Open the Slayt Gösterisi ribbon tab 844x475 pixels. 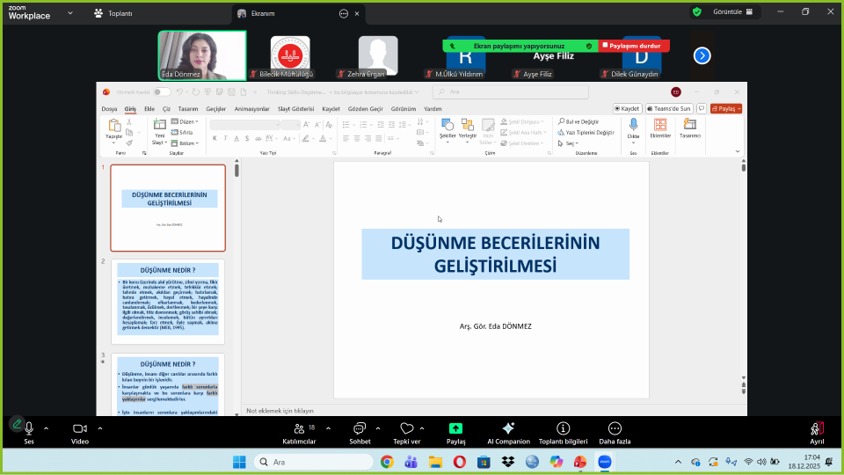click(296, 108)
